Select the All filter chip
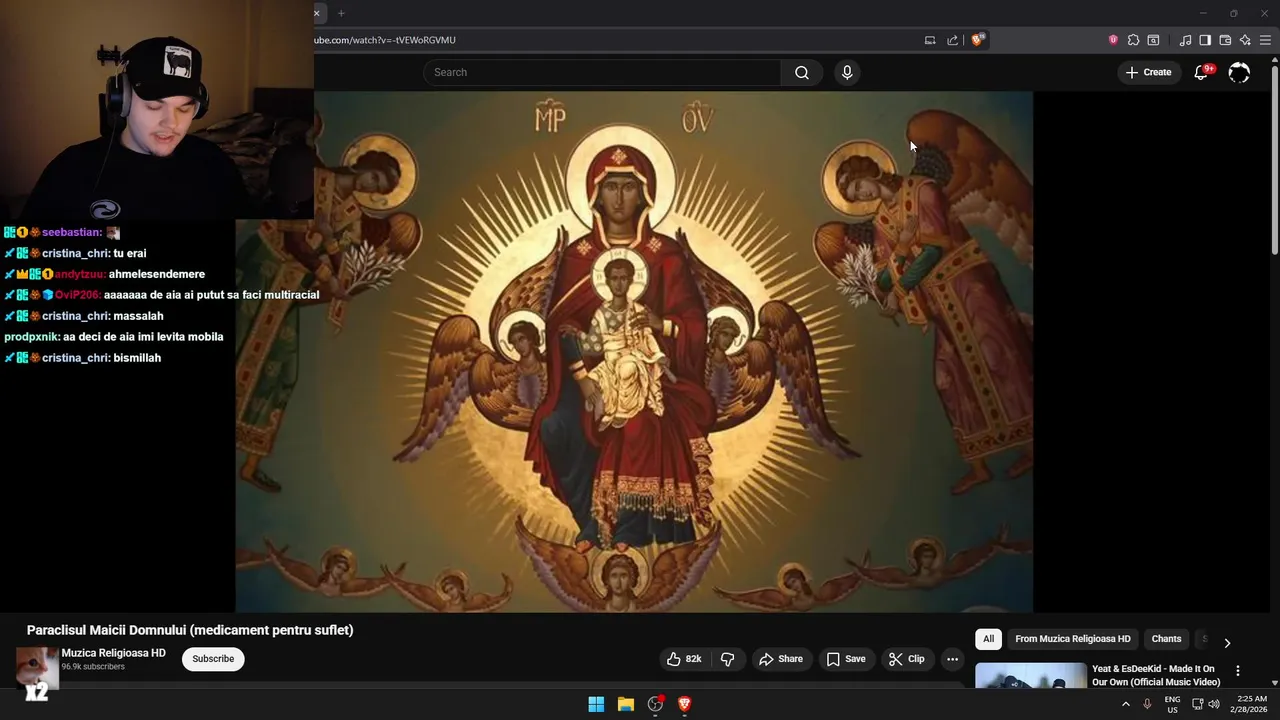The image size is (1280, 720). point(988,639)
